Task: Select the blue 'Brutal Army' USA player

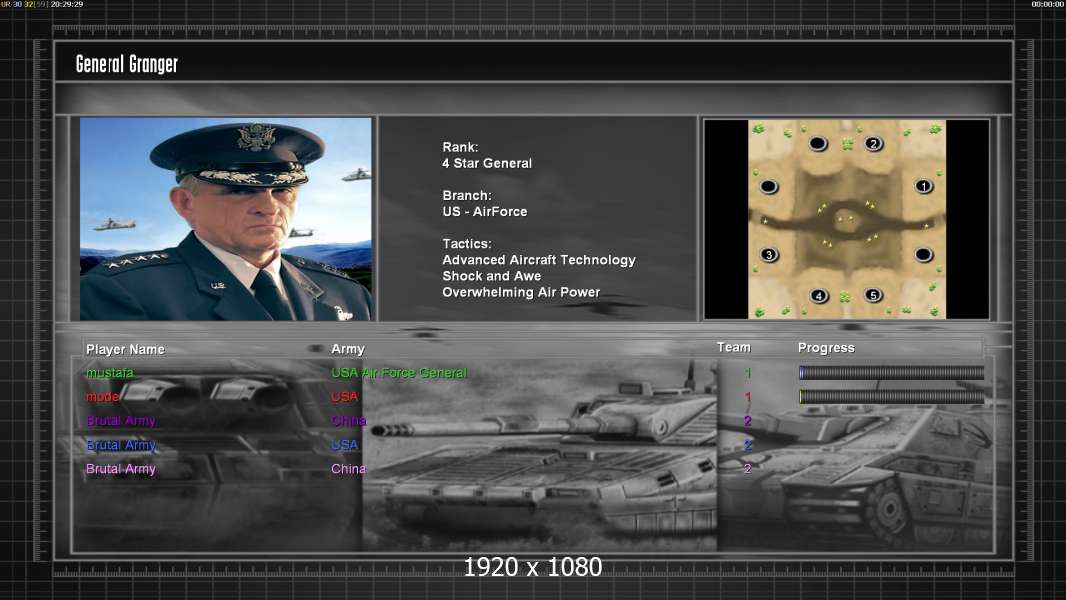Action: tap(121, 445)
